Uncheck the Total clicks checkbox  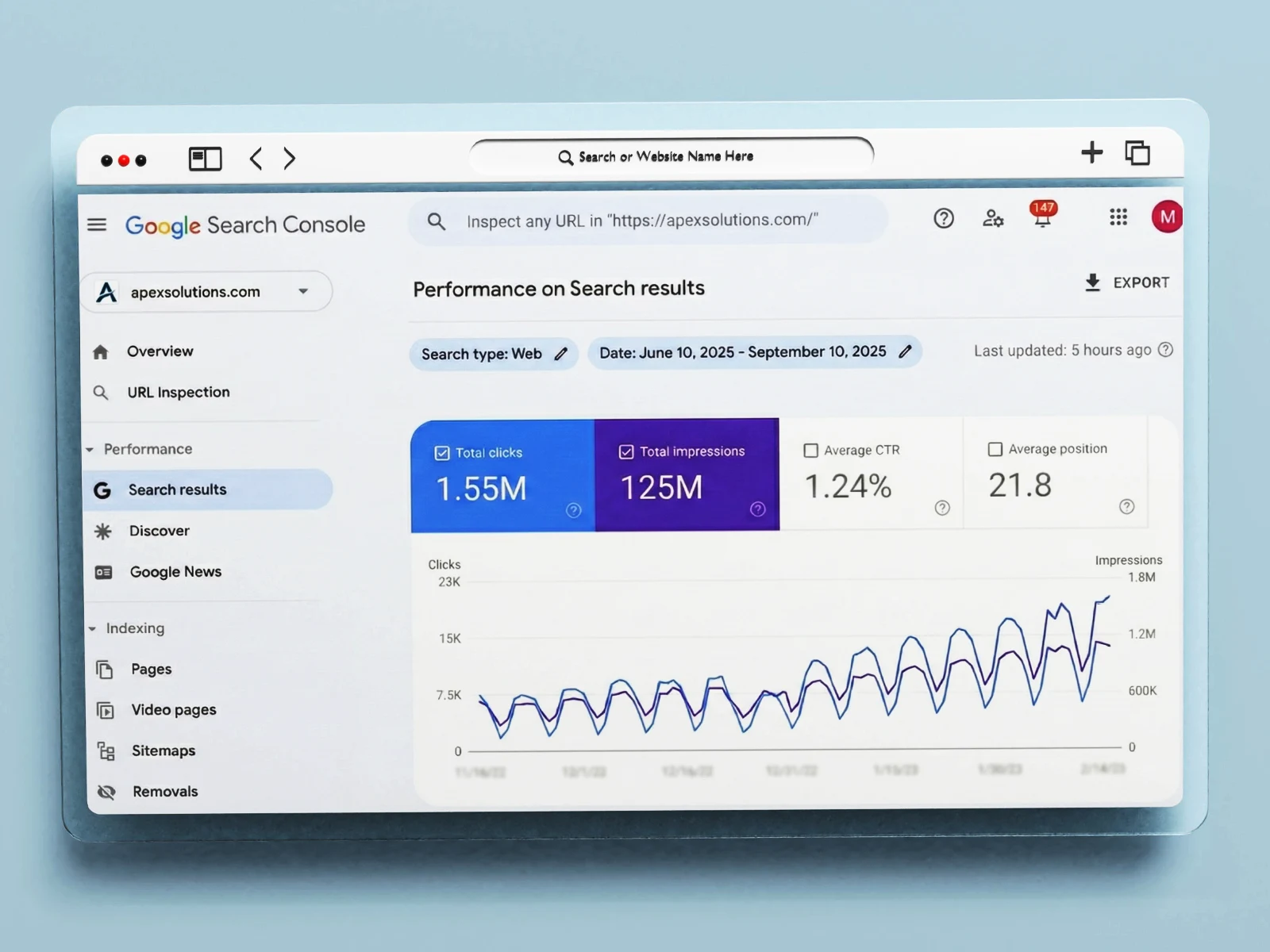coord(442,453)
